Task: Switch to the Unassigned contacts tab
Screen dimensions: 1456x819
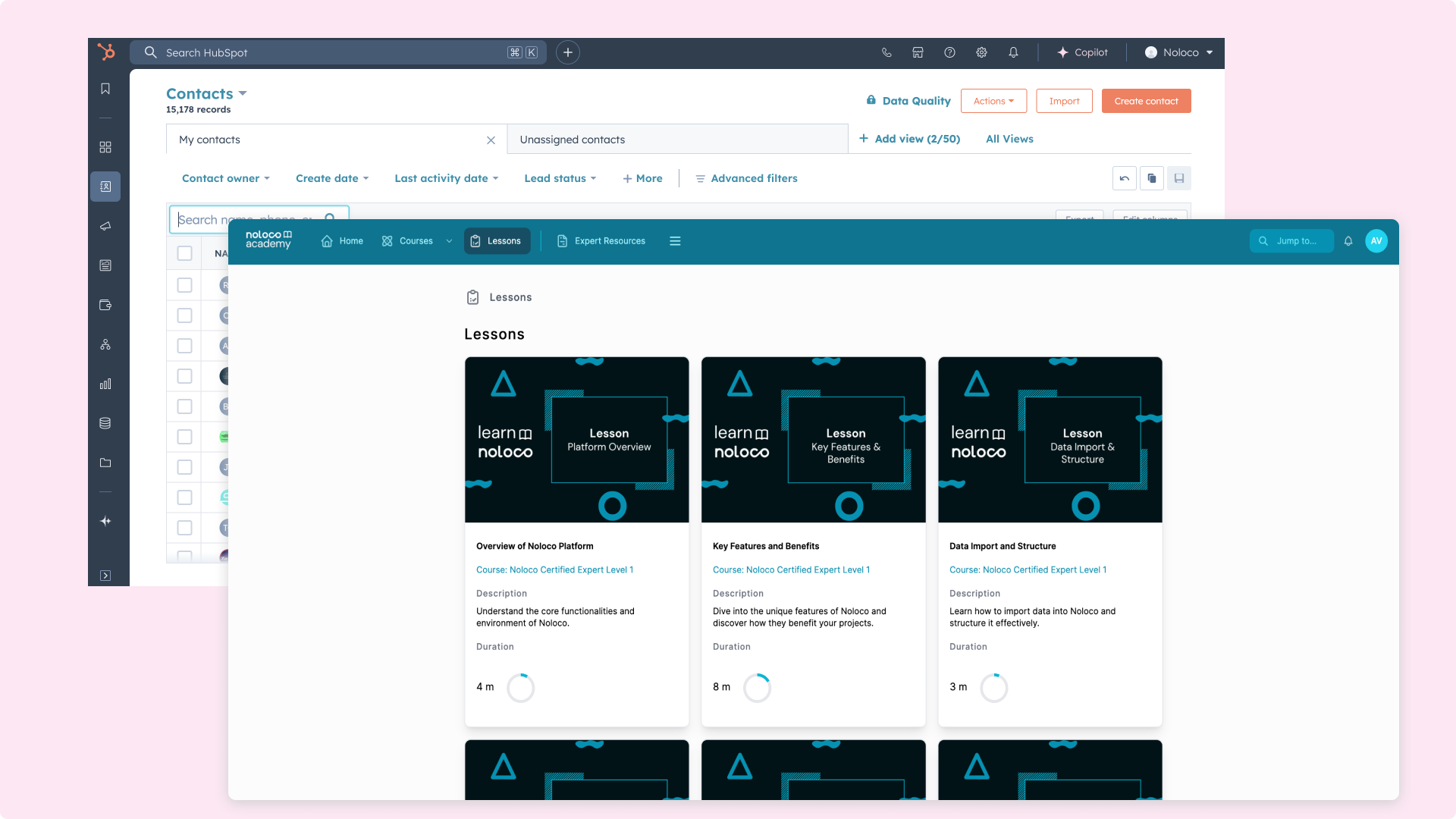Action: tap(573, 140)
